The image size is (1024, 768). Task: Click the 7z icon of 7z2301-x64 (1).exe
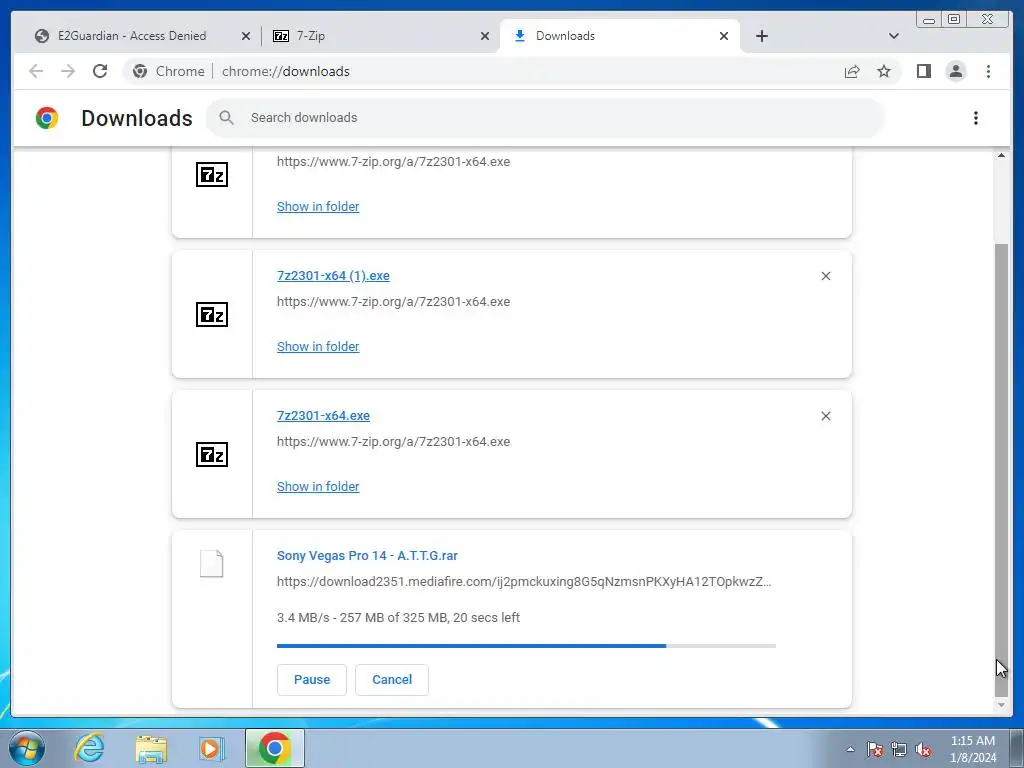click(212, 314)
